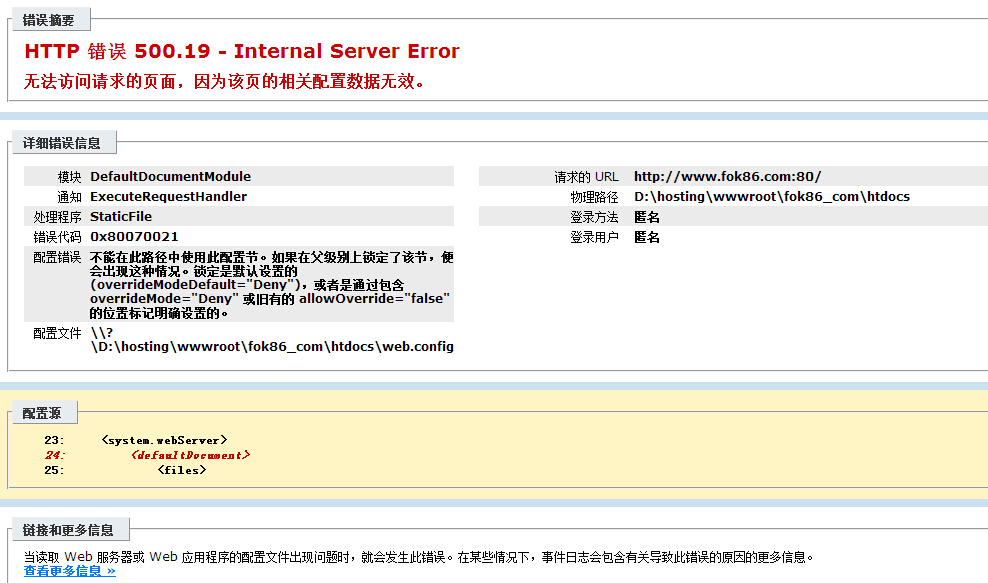Click the 登录用户 label
This screenshot has height=584, width=988.
click(594, 237)
